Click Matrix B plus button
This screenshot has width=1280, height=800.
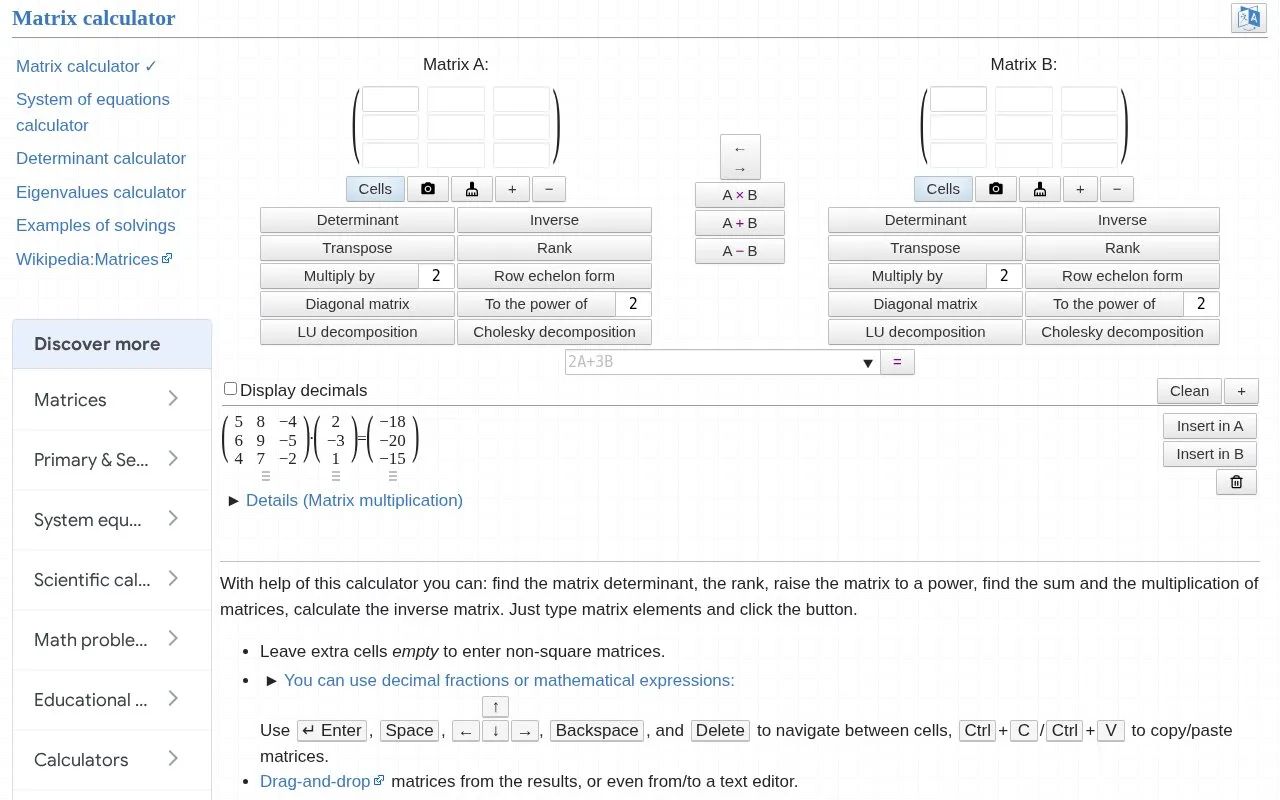[1080, 189]
